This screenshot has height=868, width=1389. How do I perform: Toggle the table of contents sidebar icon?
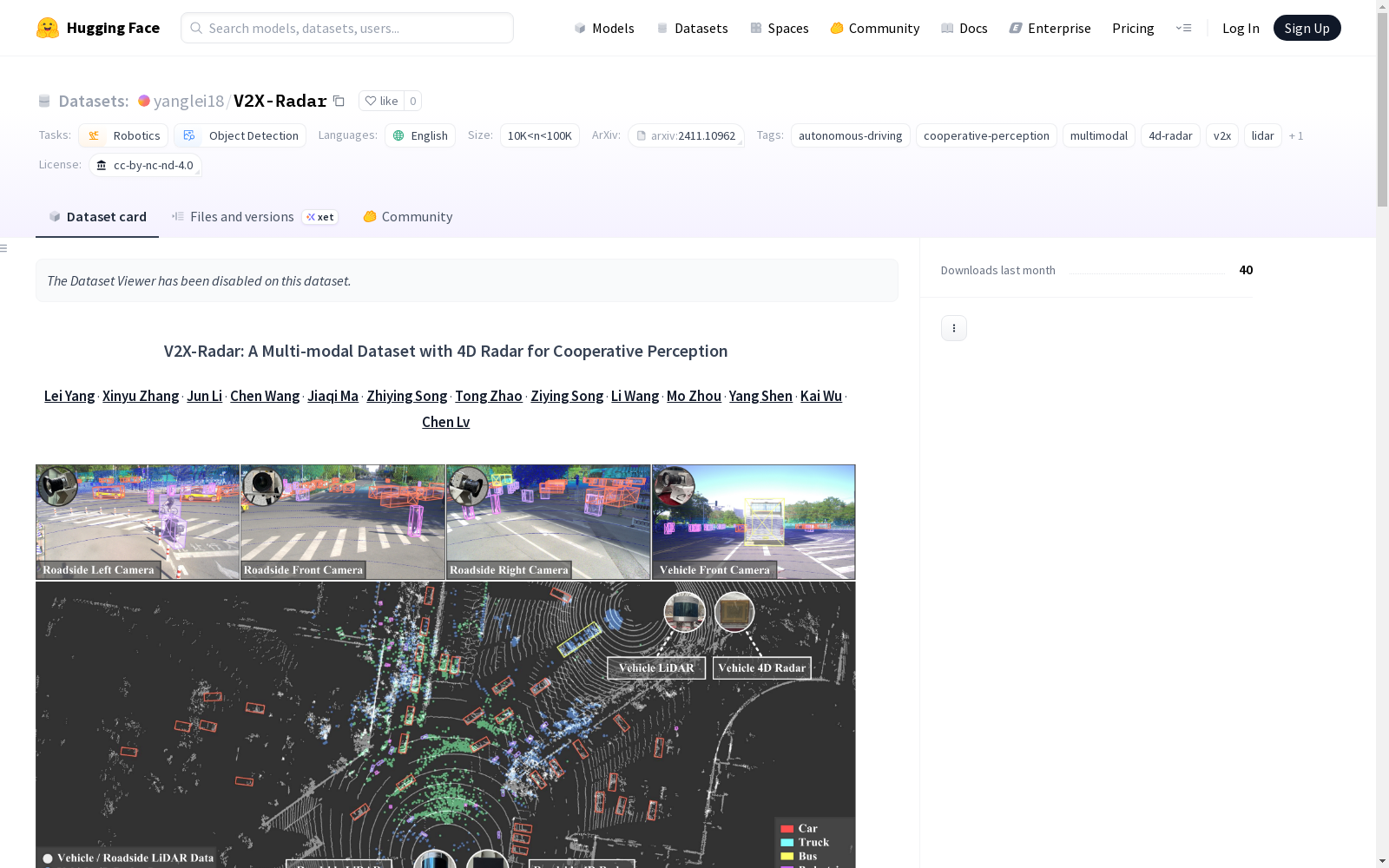[4, 248]
